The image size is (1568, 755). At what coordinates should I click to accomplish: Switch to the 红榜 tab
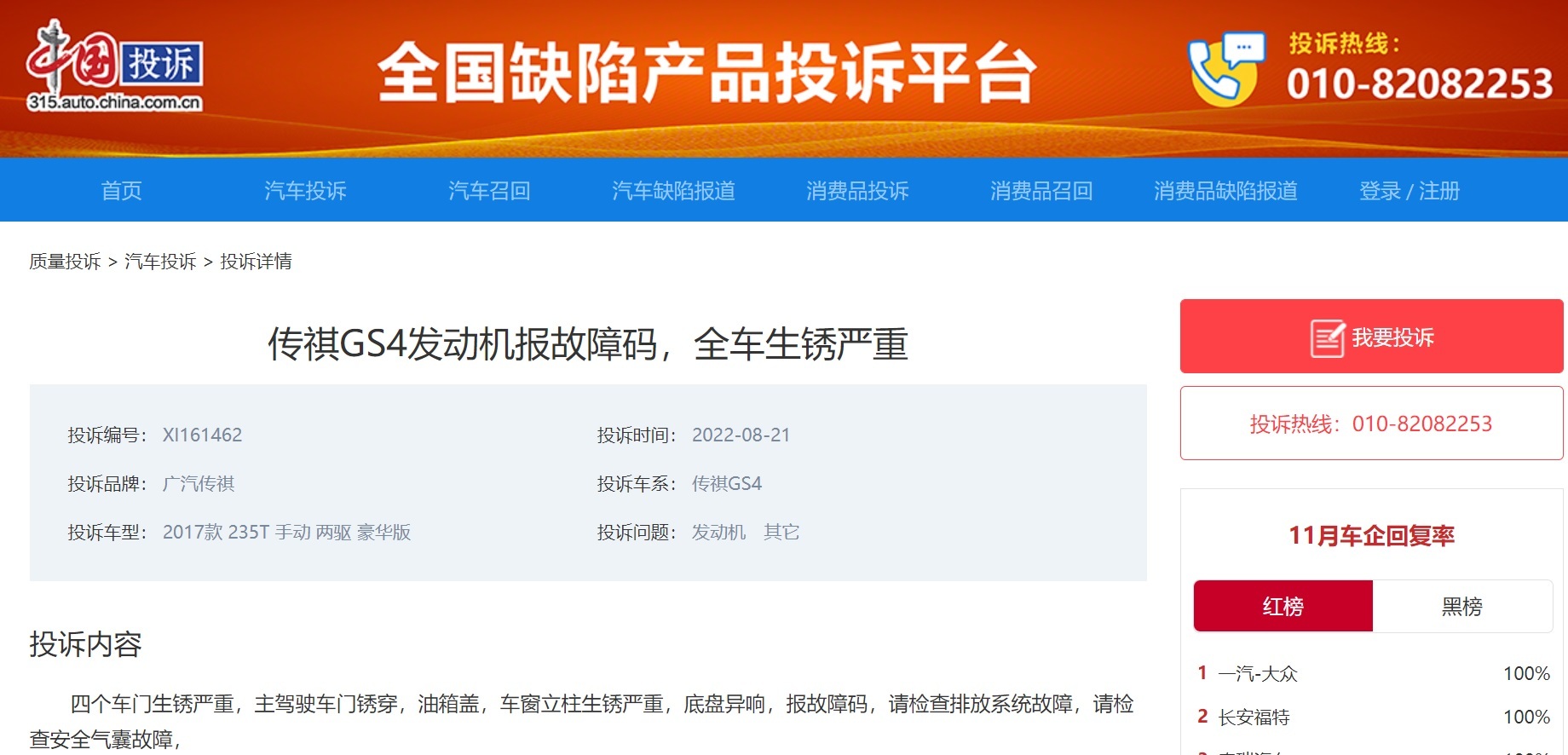click(1283, 606)
